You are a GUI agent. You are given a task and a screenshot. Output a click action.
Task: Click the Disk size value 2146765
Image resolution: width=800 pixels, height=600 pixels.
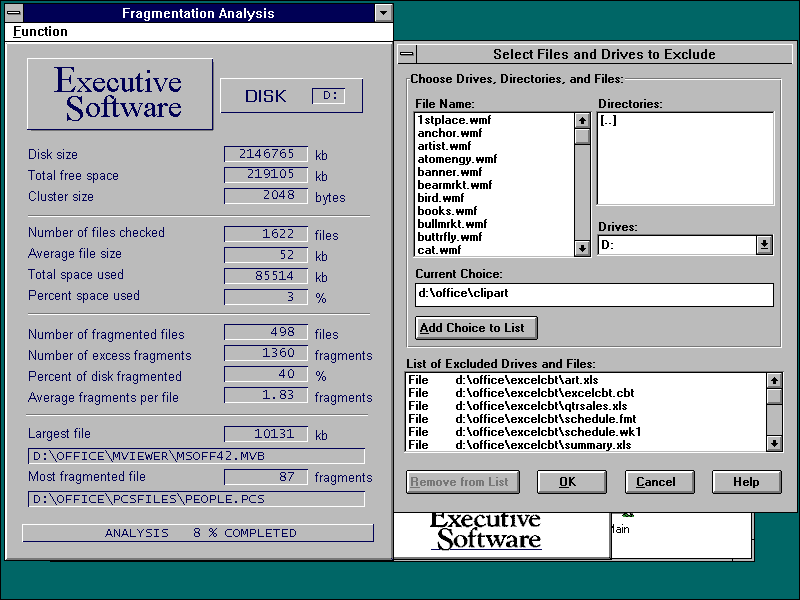point(266,154)
